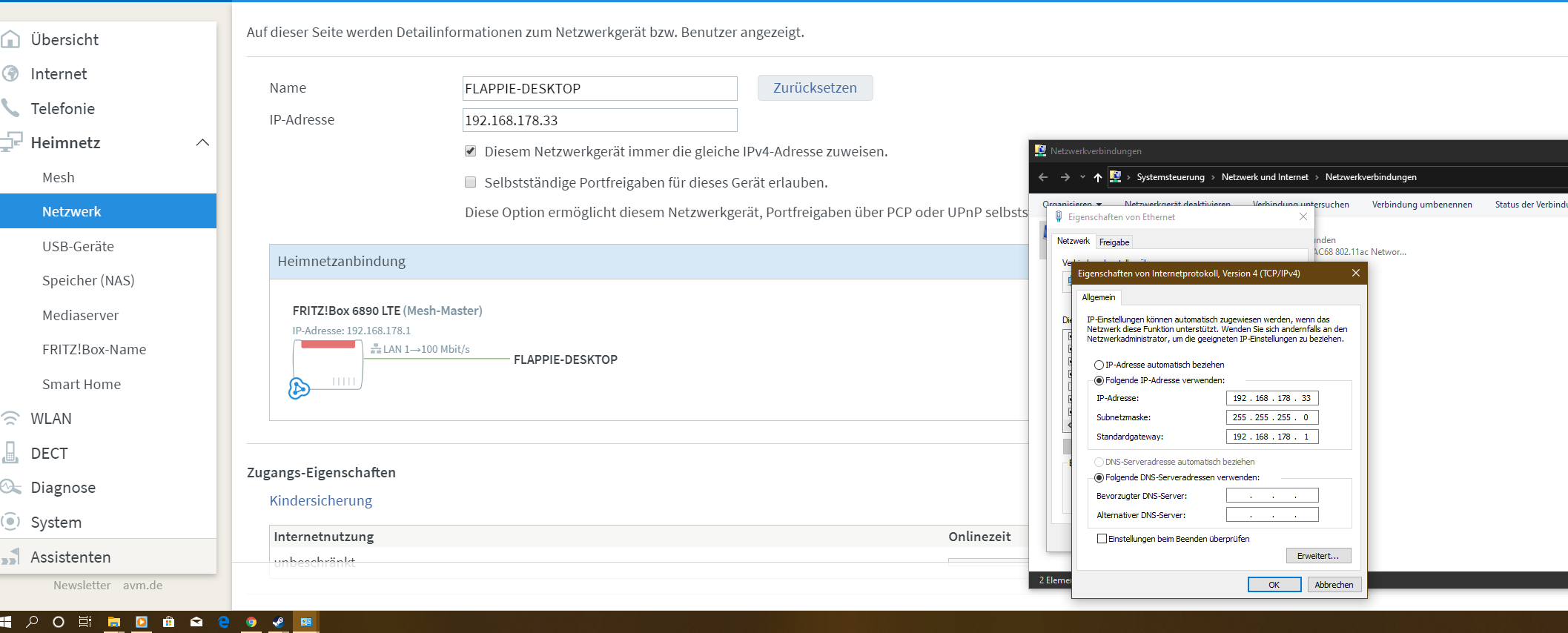Click the taskbar search magnifier

32,622
